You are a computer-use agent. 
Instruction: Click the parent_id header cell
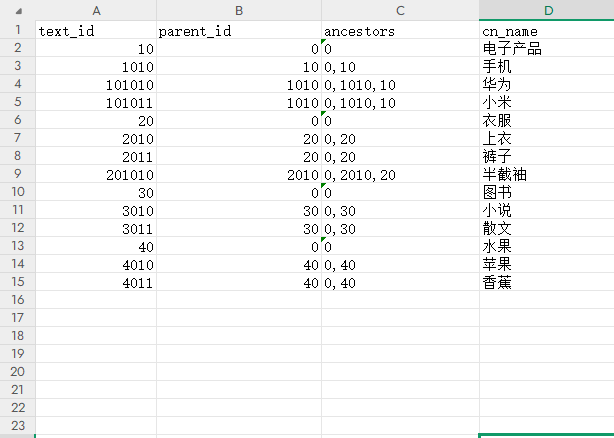click(x=239, y=30)
